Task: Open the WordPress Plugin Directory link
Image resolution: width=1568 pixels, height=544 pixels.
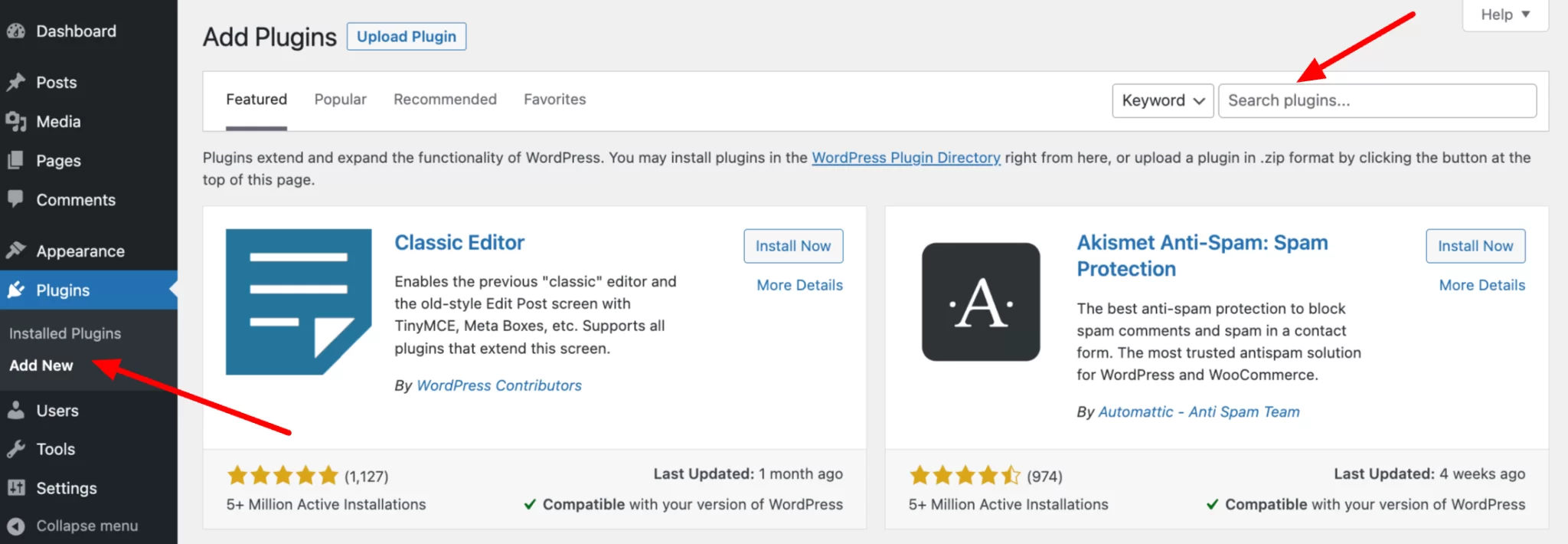Action: 906,158
